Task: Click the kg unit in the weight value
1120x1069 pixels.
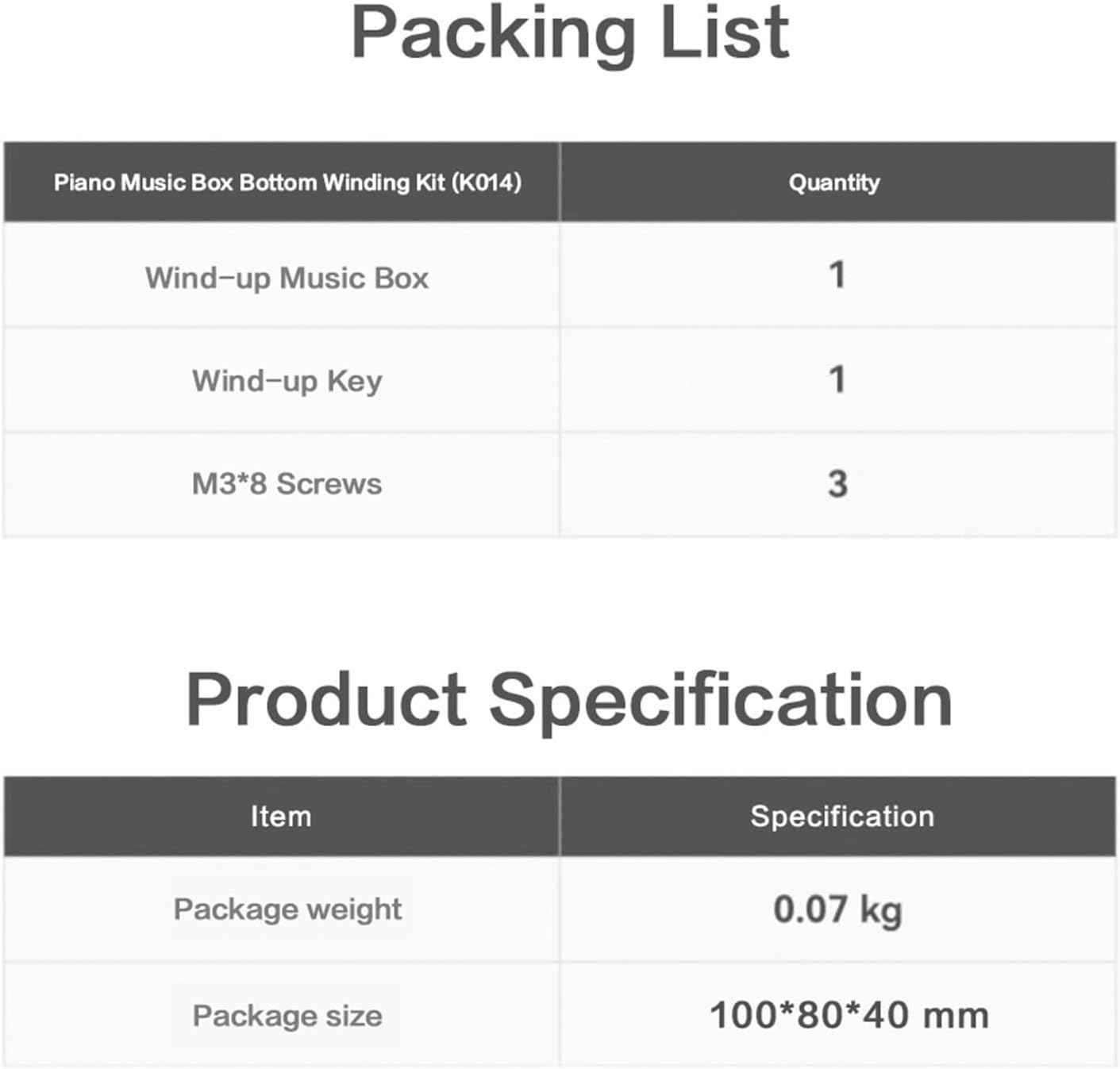Action: [x=880, y=910]
